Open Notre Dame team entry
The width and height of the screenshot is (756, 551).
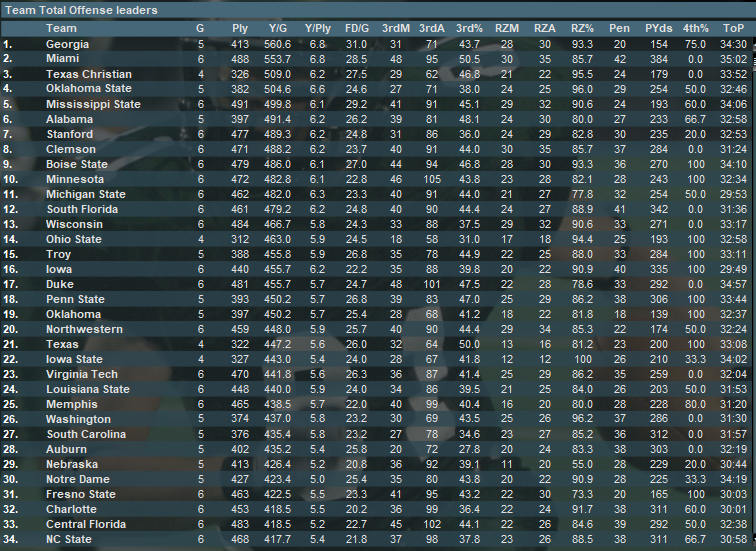click(78, 479)
